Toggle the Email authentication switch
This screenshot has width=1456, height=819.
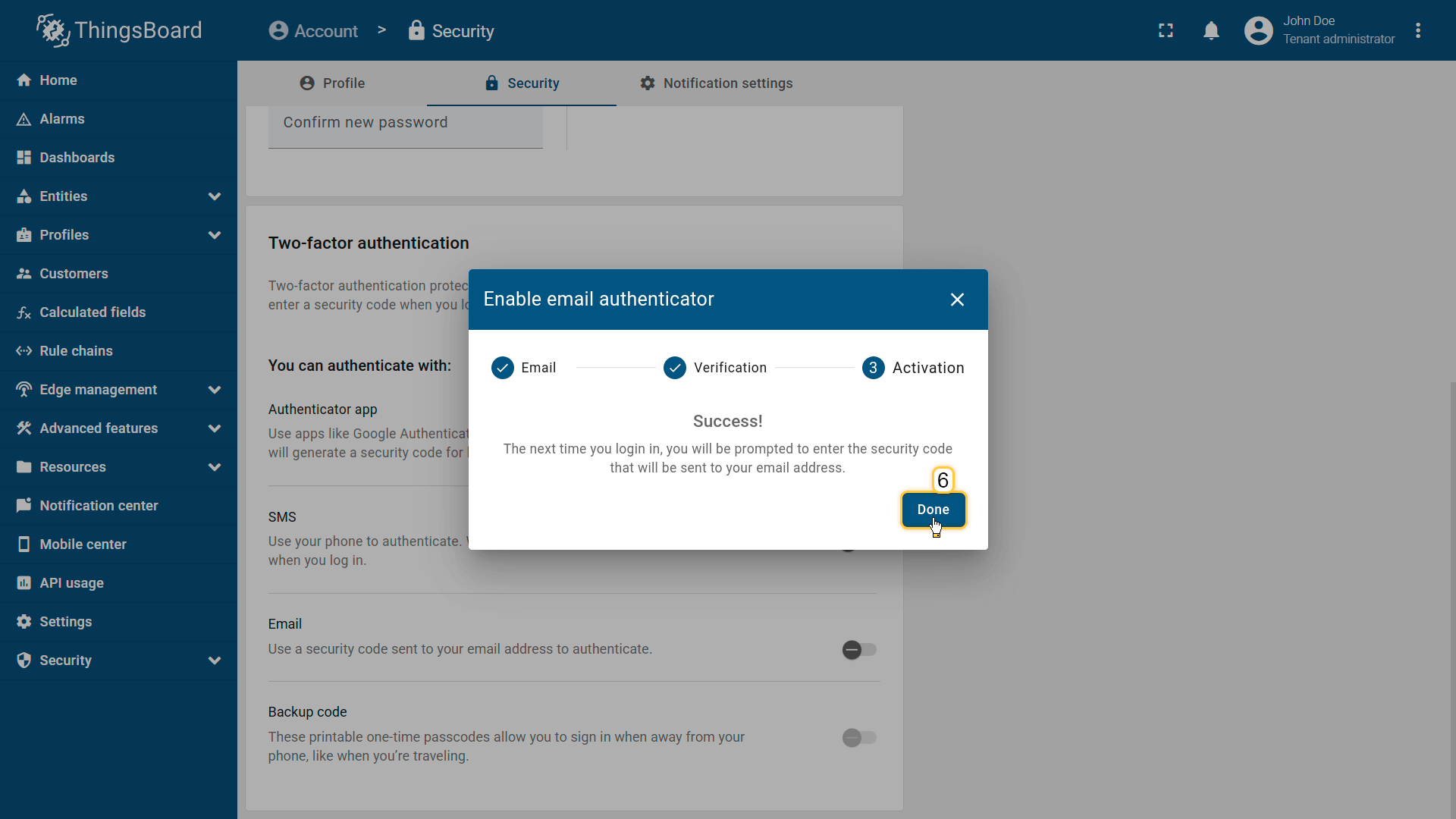(x=858, y=650)
